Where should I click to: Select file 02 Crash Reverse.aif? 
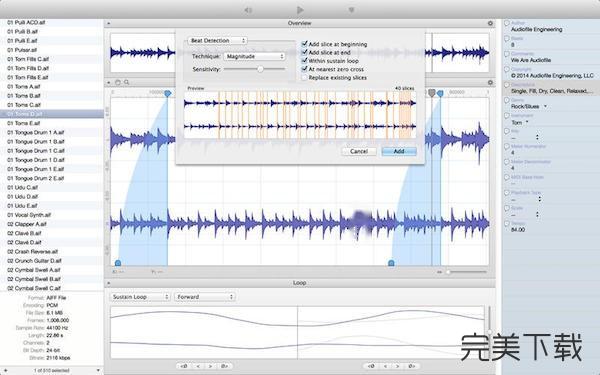pyautogui.click(x=52, y=252)
